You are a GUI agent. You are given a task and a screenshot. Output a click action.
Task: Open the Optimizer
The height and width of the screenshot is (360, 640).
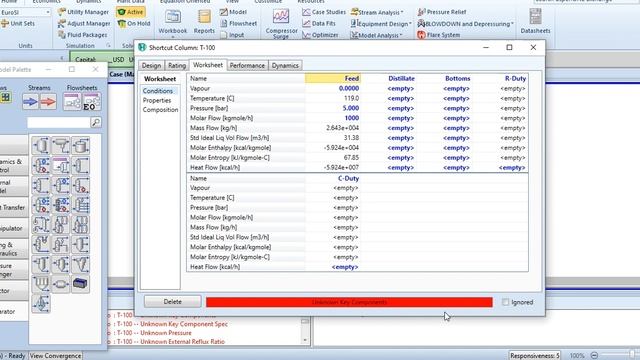320,35
